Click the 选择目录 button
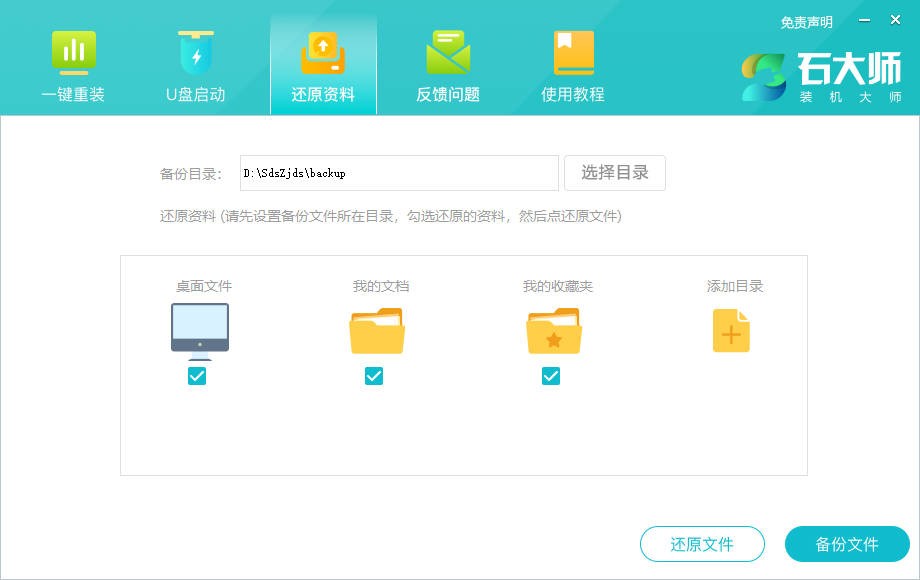The image size is (920, 580). coord(615,173)
